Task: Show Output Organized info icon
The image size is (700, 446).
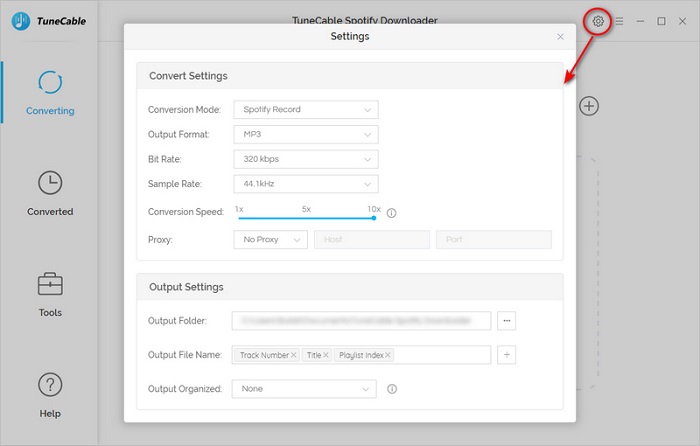Action: click(392, 389)
